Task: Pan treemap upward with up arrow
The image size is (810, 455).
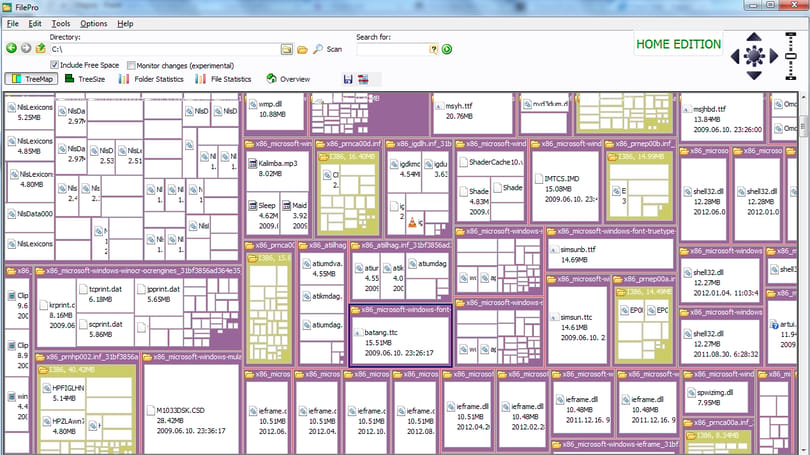Action: coord(754,37)
